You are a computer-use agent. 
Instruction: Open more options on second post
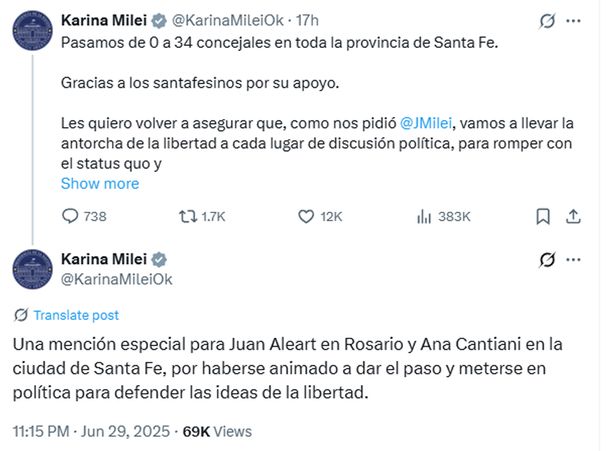(x=573, y=260)
